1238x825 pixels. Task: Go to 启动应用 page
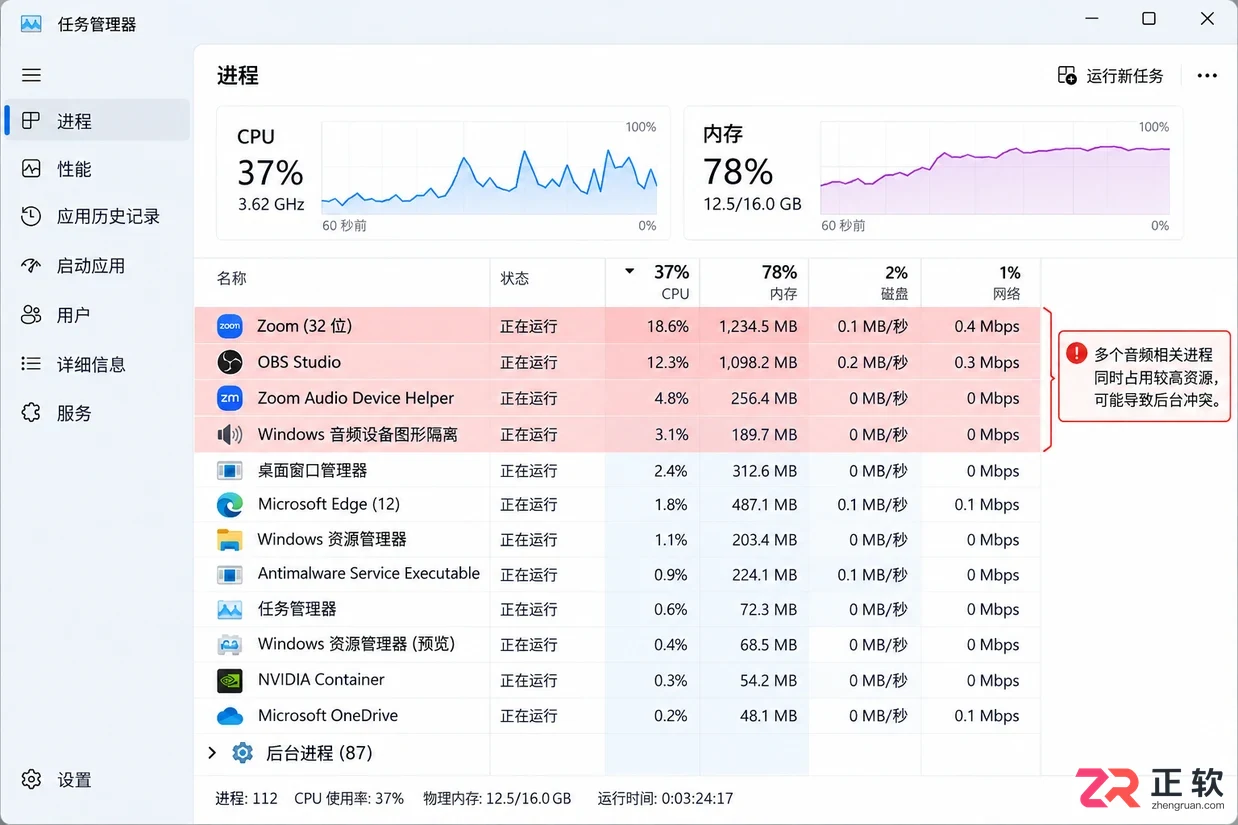coord(97,265)
